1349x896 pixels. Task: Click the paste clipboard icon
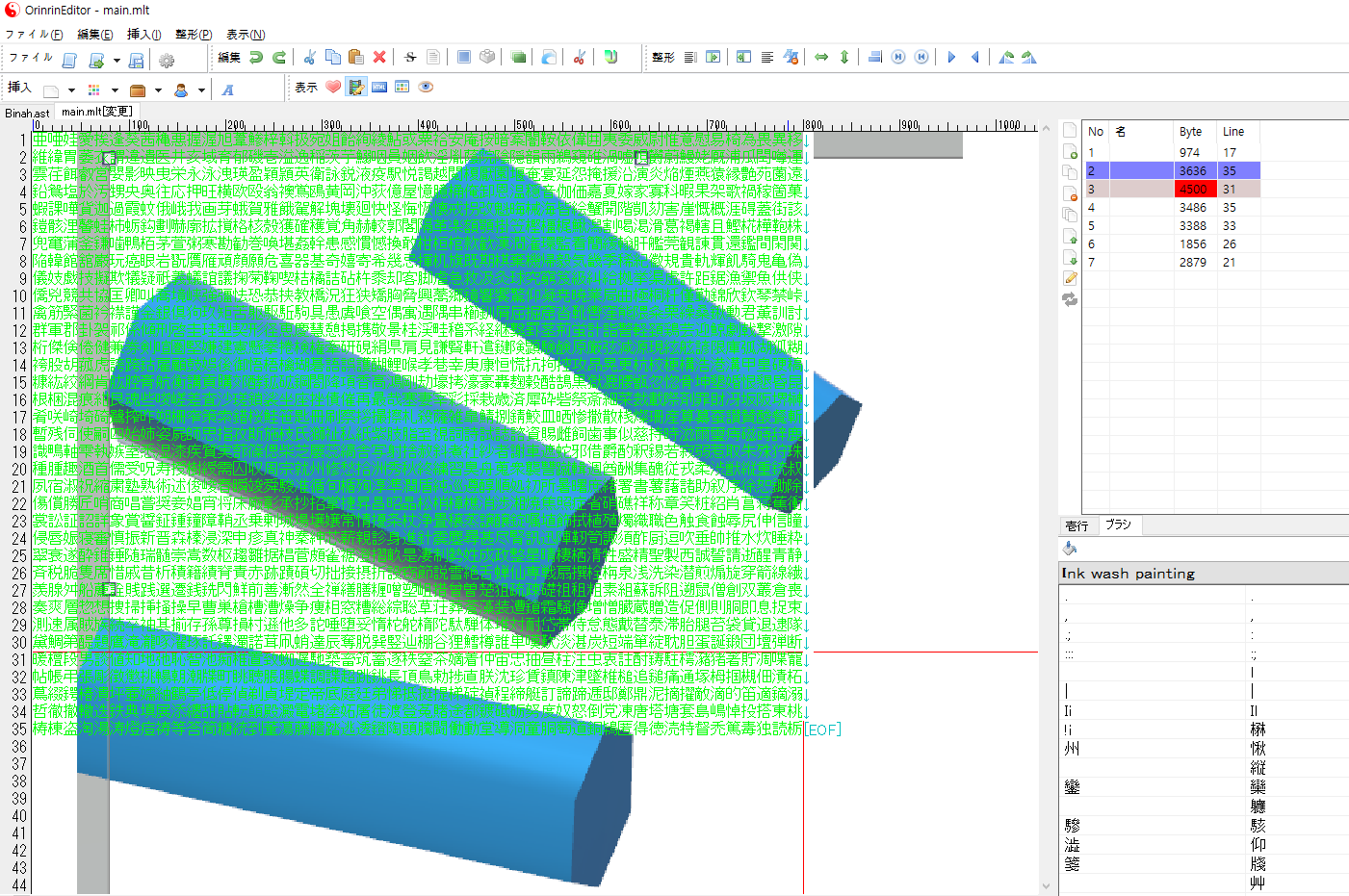tap(355, 58)
